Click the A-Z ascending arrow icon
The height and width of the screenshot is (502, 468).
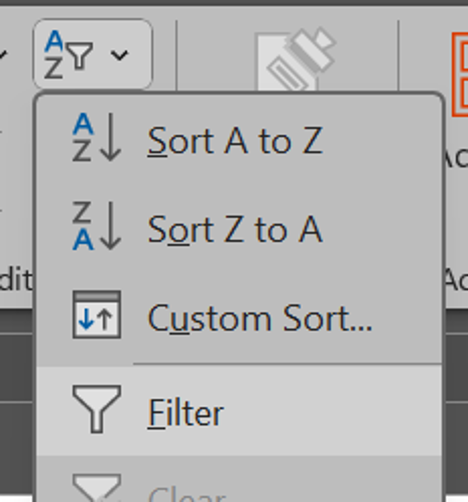pyautogui.click(x=97, y=137)
